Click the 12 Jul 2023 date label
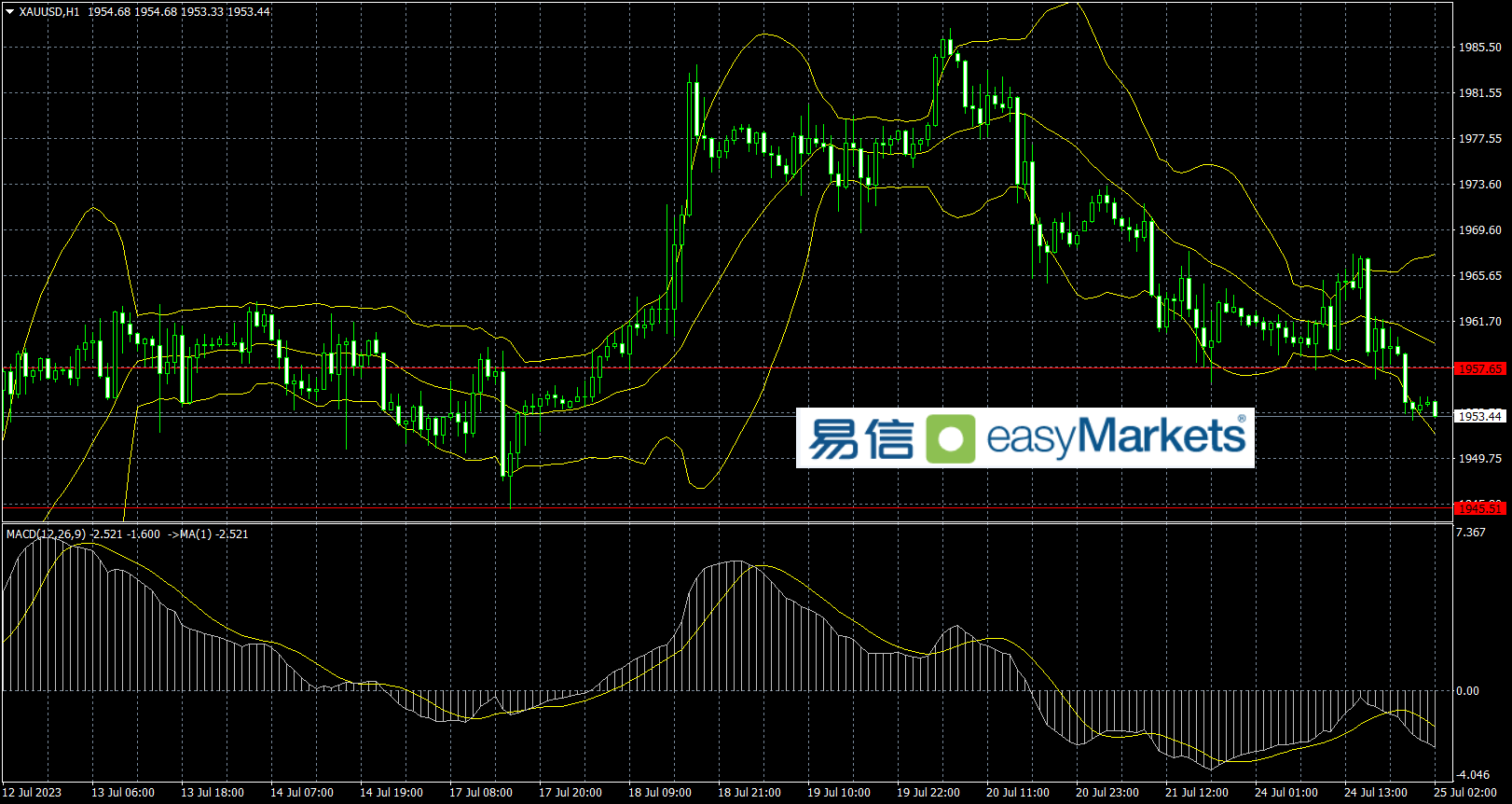The height and width of the screenshot is (804, 1512). 33,793
